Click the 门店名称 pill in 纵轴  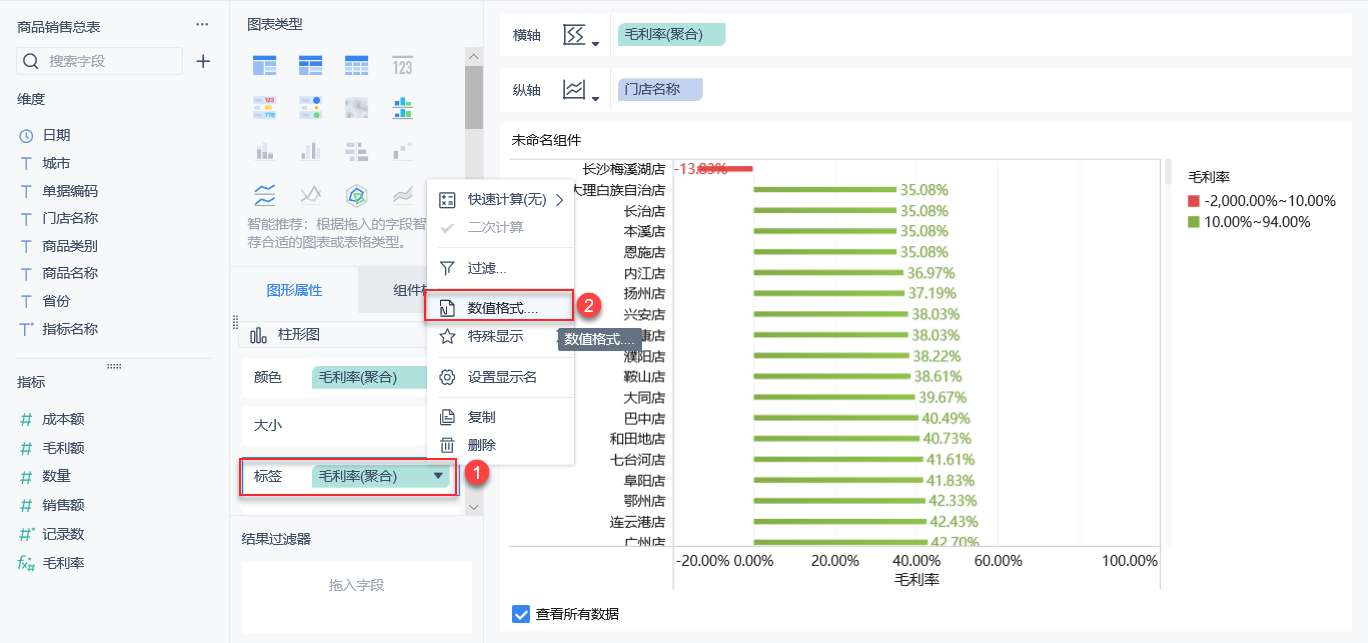[x=660, y=90]
